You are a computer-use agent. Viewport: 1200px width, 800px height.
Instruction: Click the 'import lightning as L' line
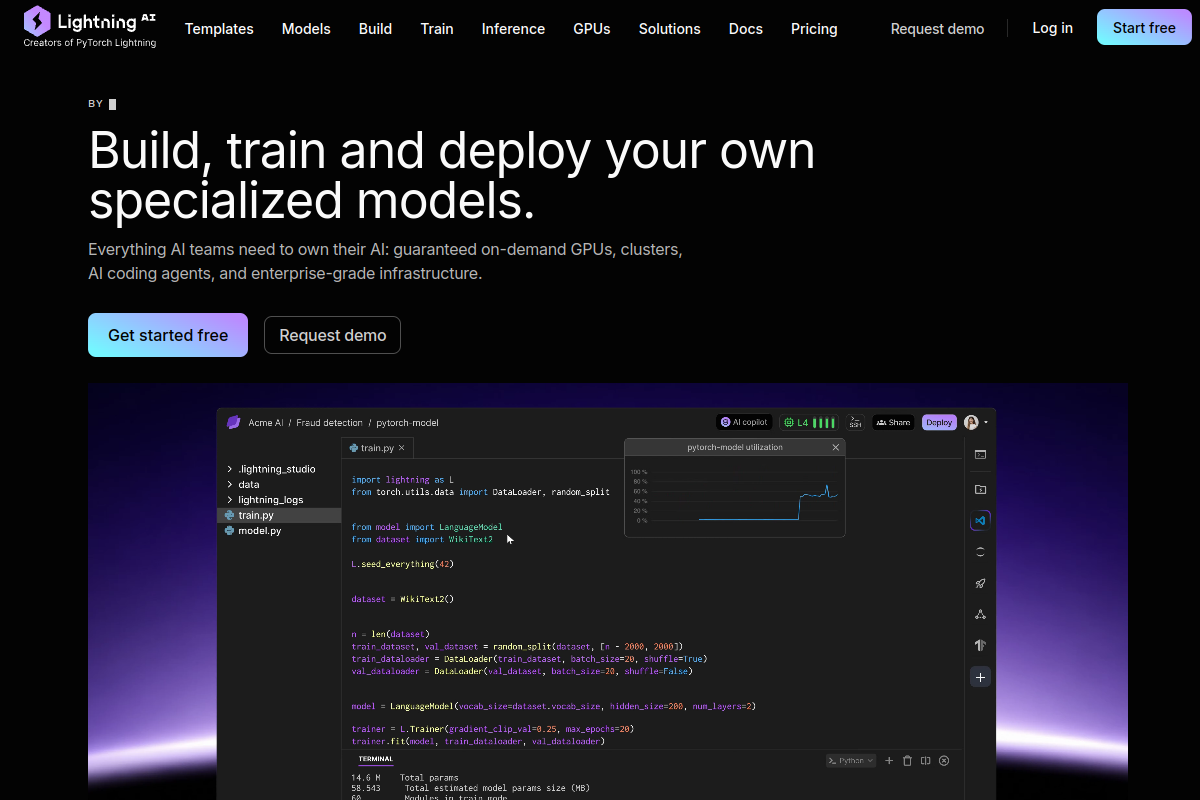point(402,480)
